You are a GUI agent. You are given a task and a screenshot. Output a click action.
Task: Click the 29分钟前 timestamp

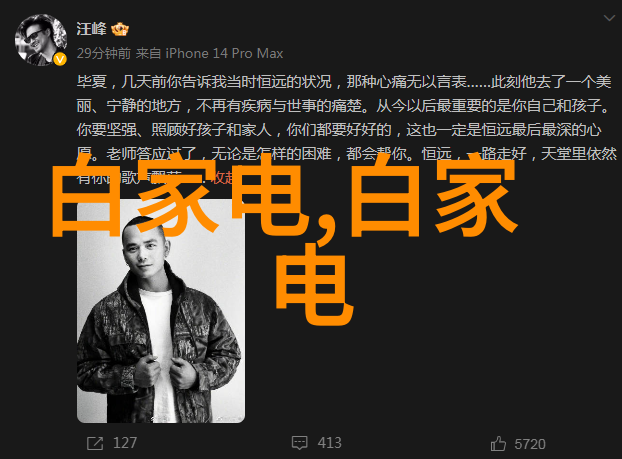tap(104, 53)
